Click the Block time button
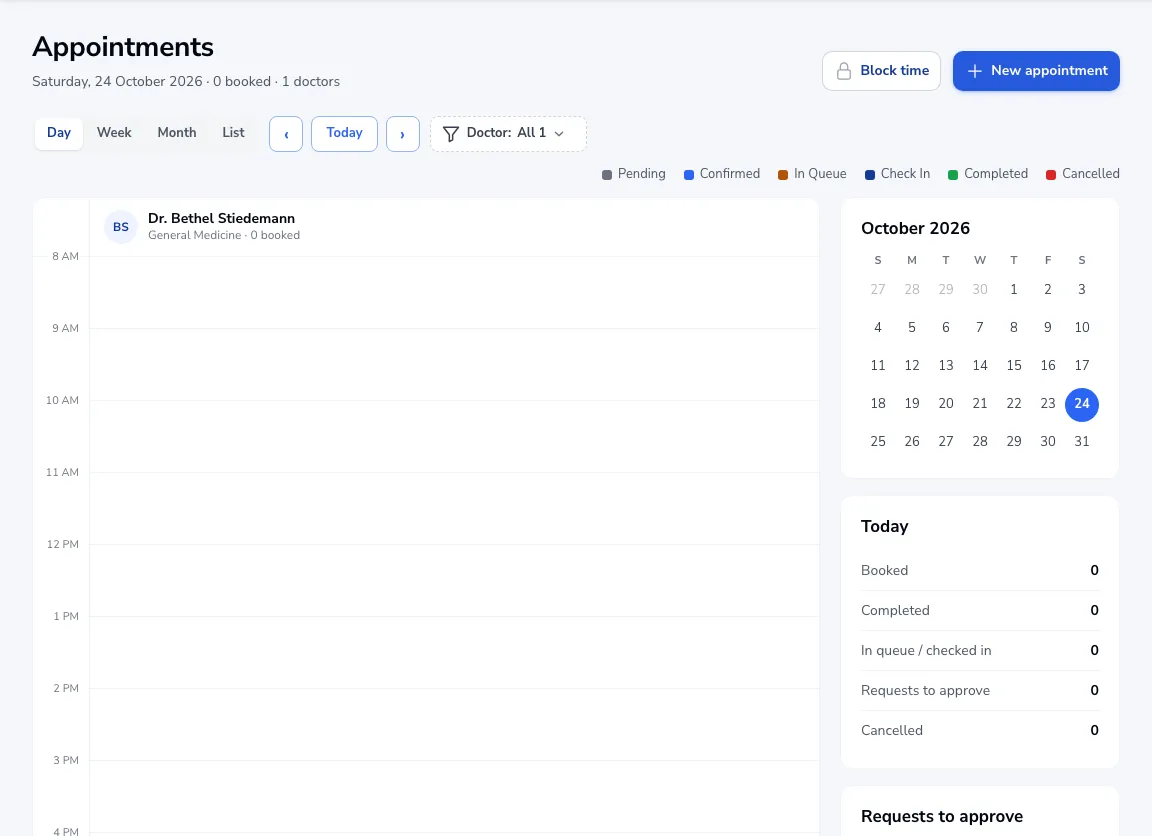This screenshot has width=1152, height=836. click(x=881, y=71)
